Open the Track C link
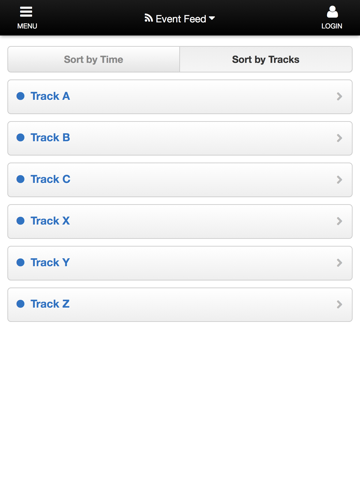360x480 pixels. pos(50,179)
